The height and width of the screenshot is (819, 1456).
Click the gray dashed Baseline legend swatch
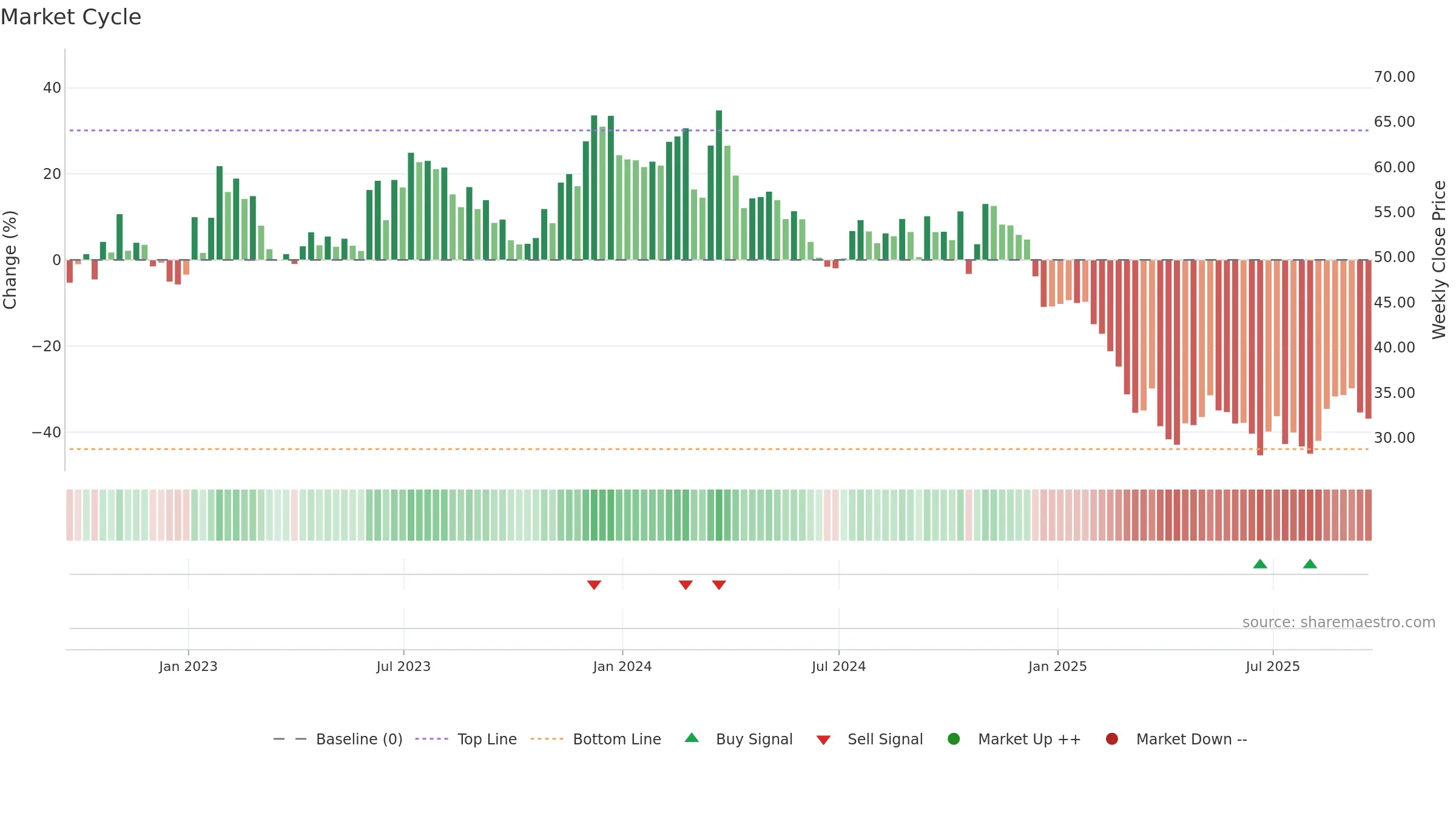(290, 739)
